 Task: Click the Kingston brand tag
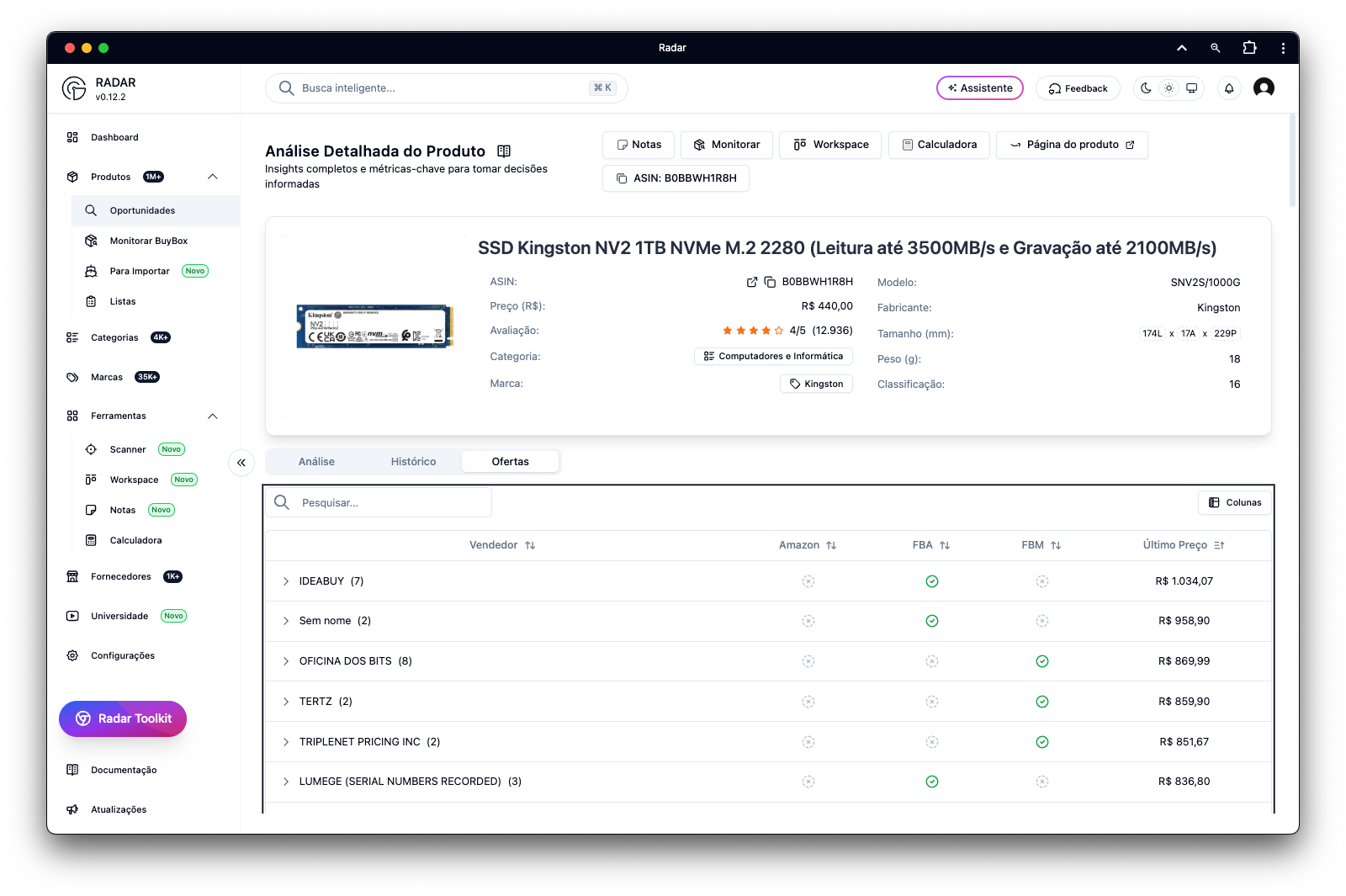[x=816, y=384]
